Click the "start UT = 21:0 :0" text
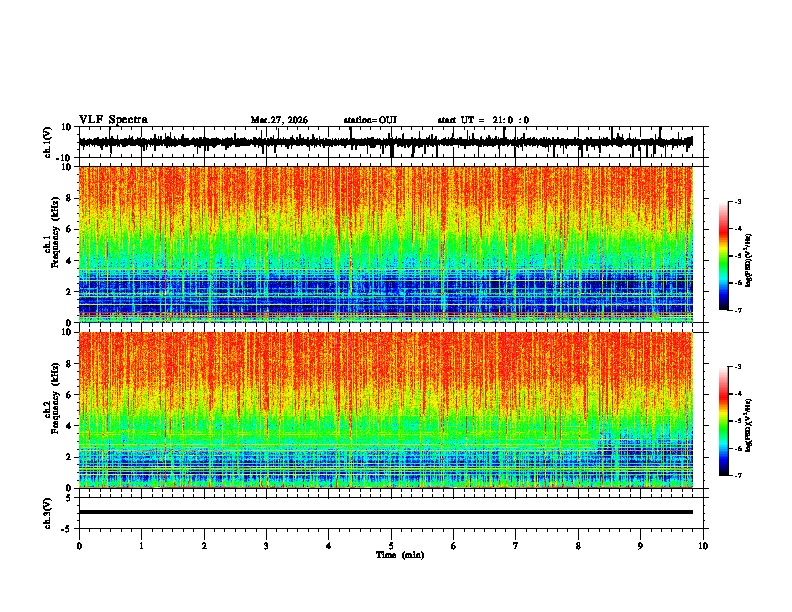The height and width of the screenshot is (612, 792). pos(483,120)
